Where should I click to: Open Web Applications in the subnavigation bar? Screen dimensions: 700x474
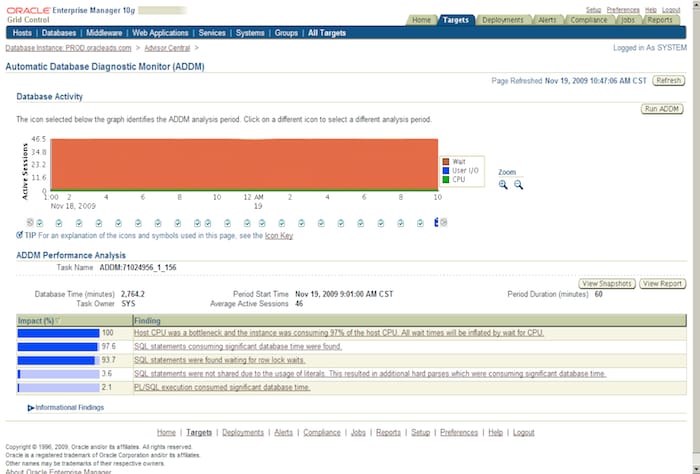160,33
